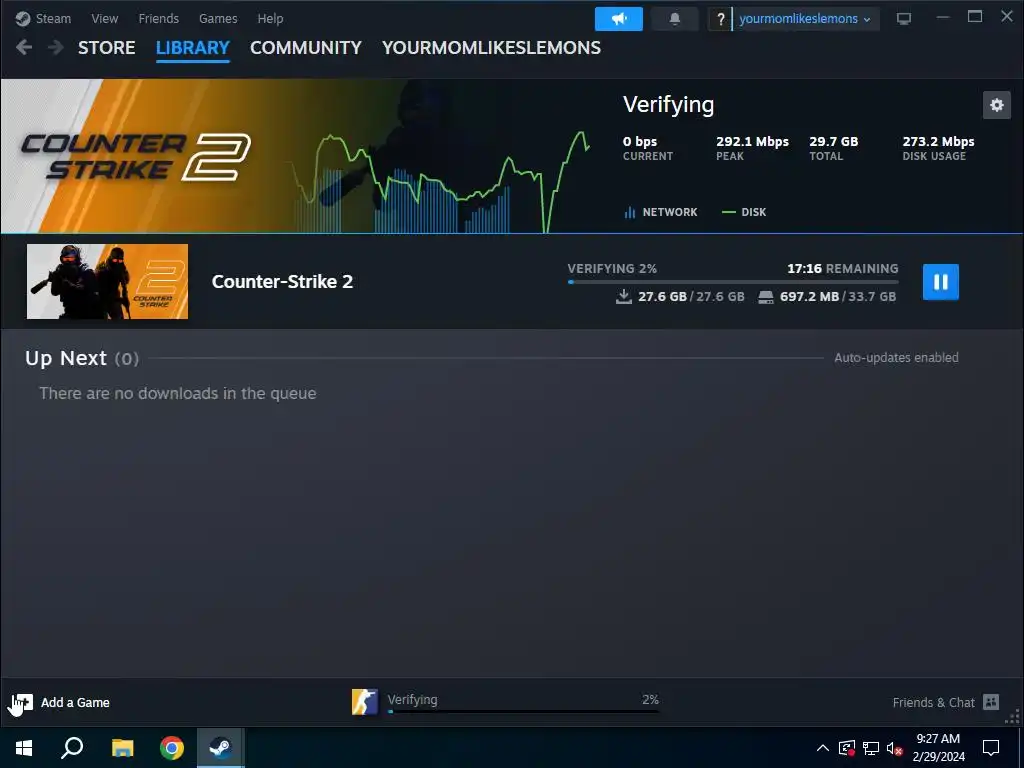This screenshot has height=768, width=1024.
Task: Click the Counter-Strike 2 game thumbnail
Action: [x=107, y=281]
